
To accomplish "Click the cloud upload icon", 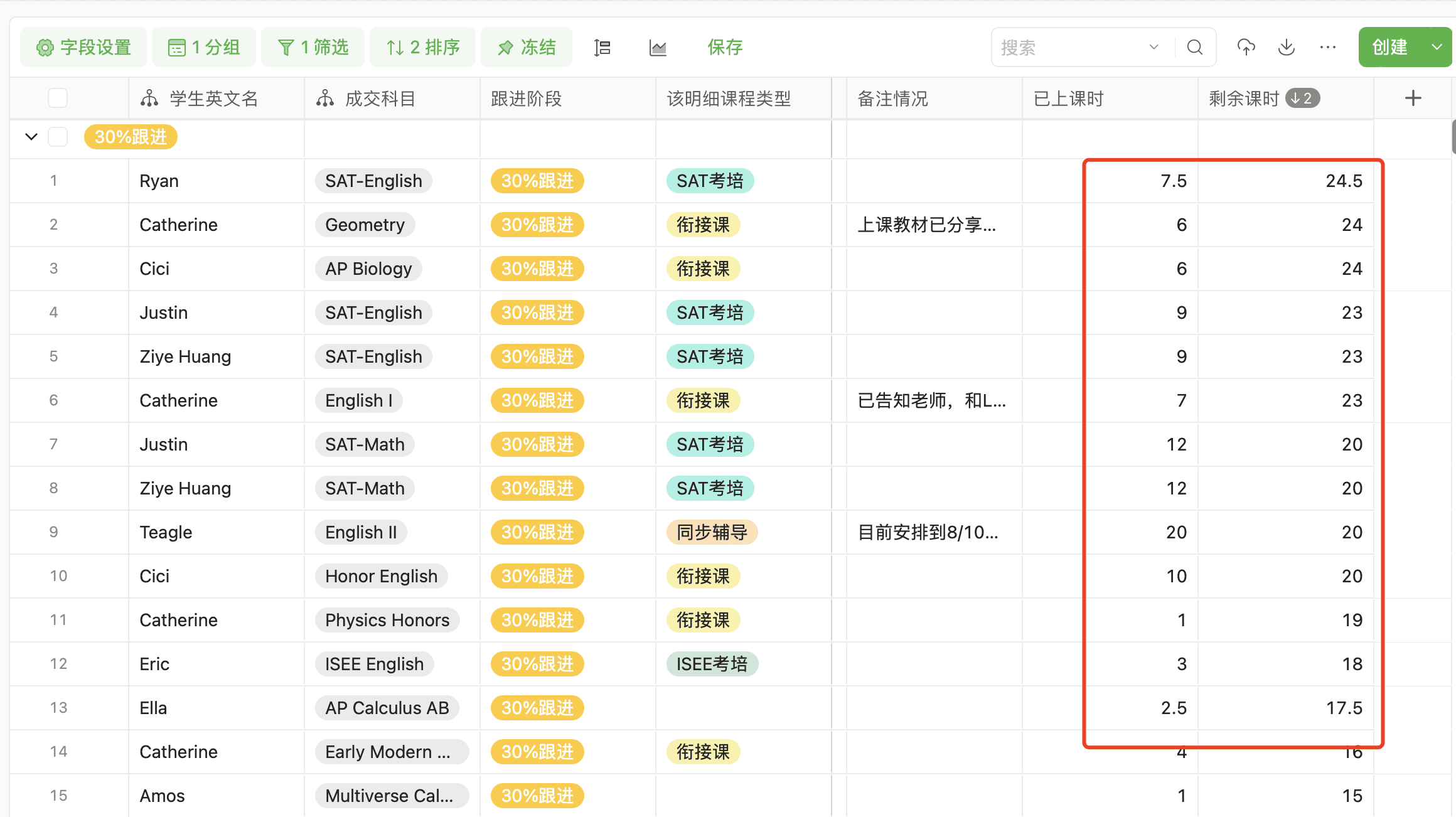I will point(1246,47).
